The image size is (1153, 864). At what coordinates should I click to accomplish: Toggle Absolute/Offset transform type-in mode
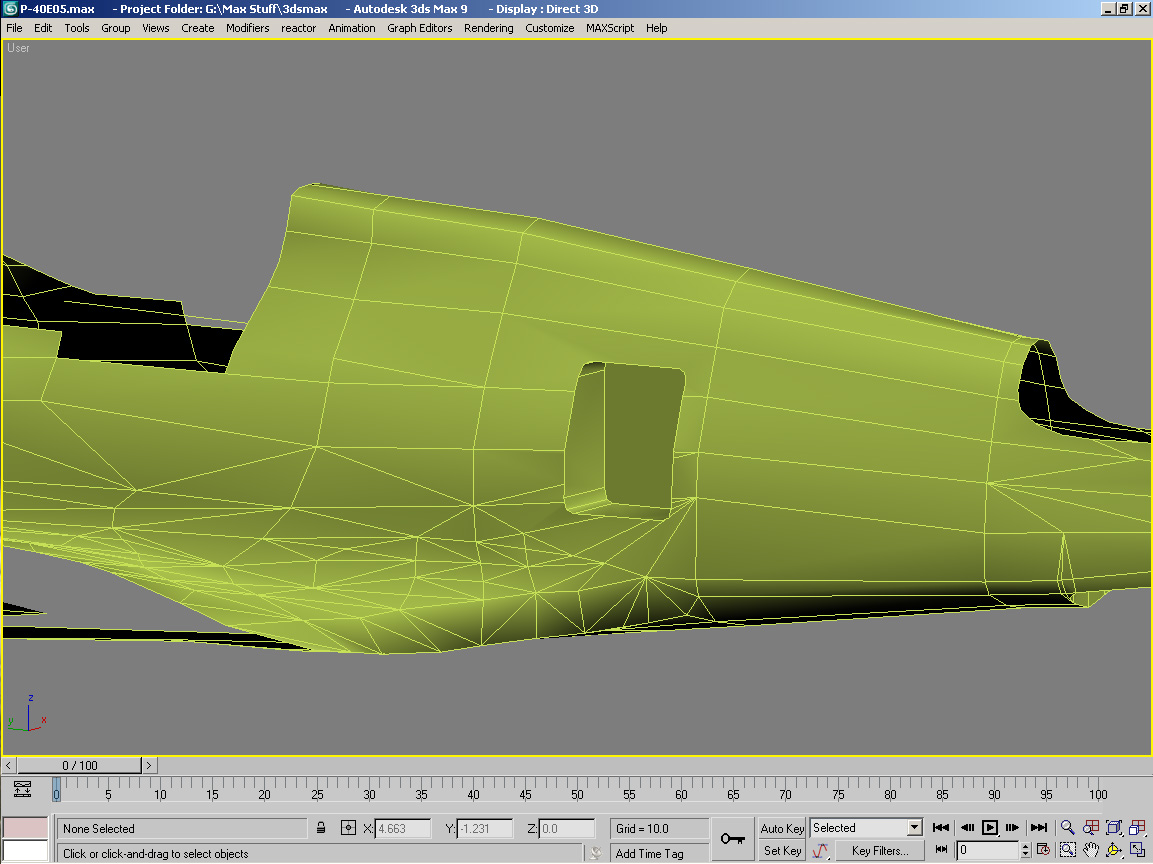[x=349, y=828]
